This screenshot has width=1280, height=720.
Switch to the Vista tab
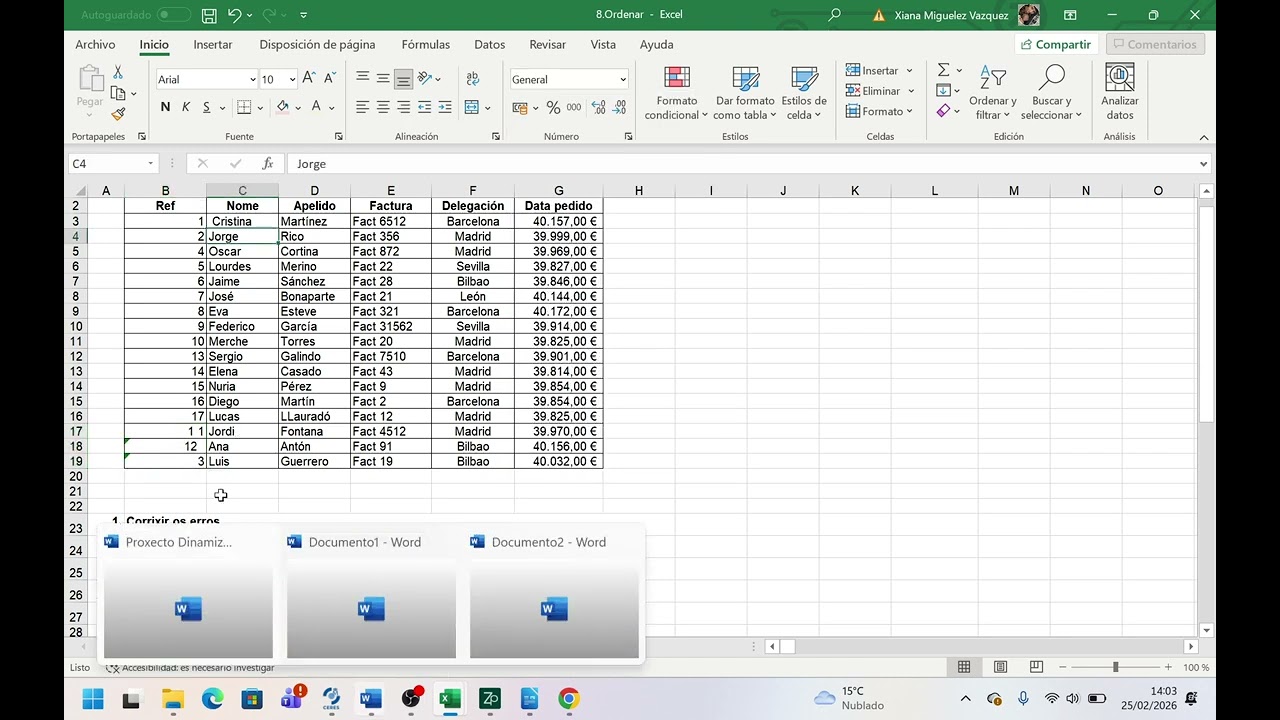(603, 44)
